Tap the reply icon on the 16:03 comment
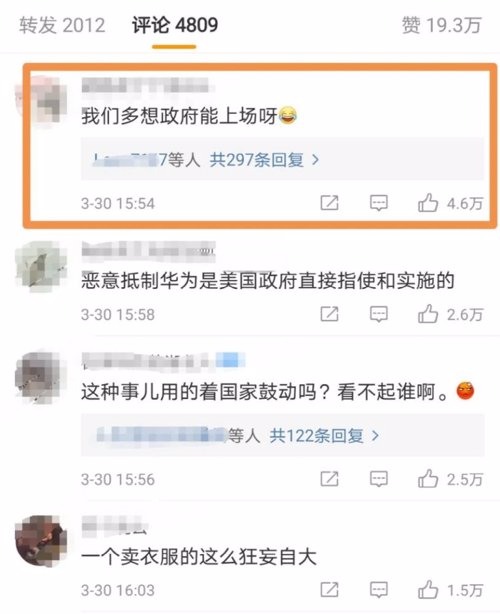Viewport: 500px width, 614px height. point(379,590)
